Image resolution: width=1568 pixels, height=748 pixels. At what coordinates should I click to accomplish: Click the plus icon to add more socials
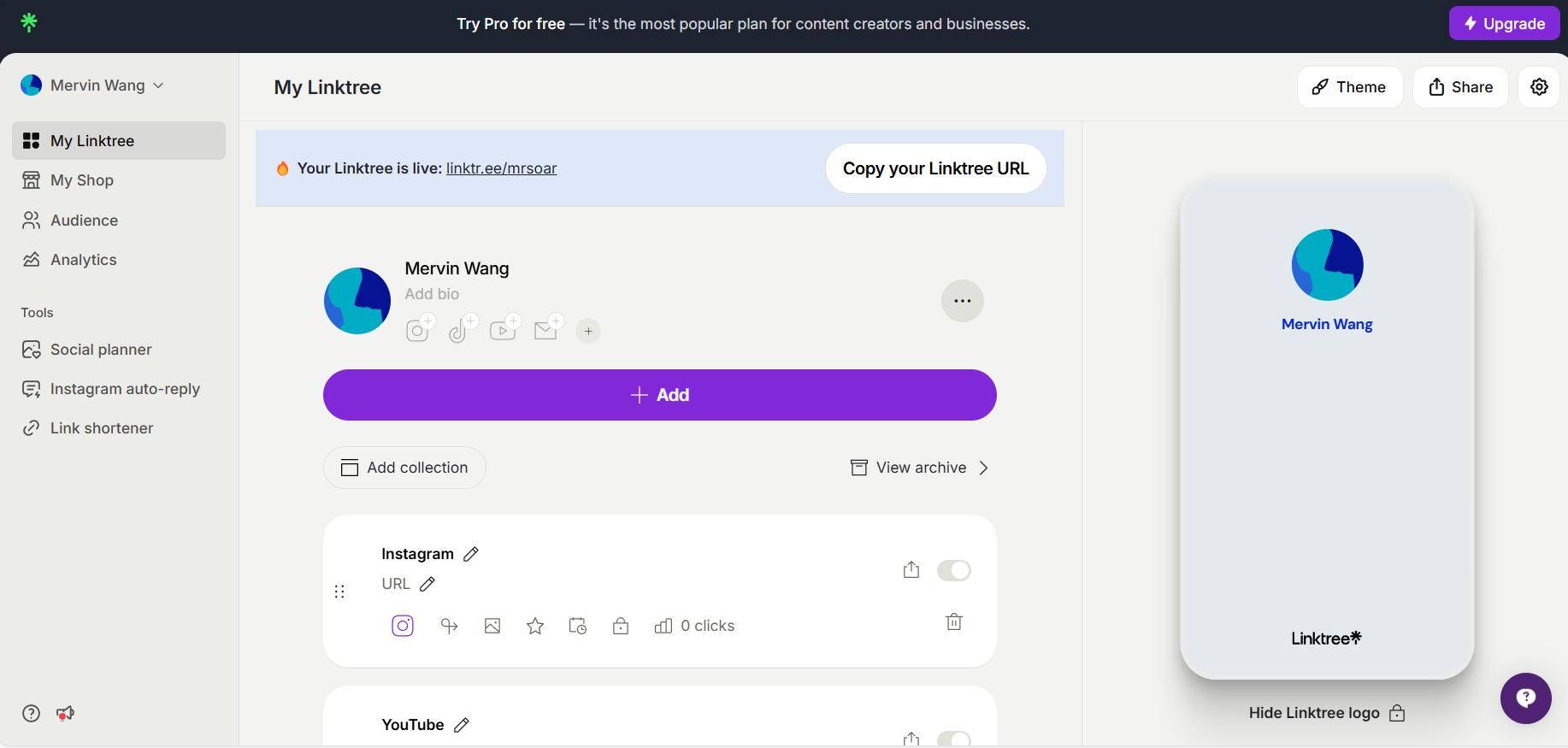click(588, 331)
